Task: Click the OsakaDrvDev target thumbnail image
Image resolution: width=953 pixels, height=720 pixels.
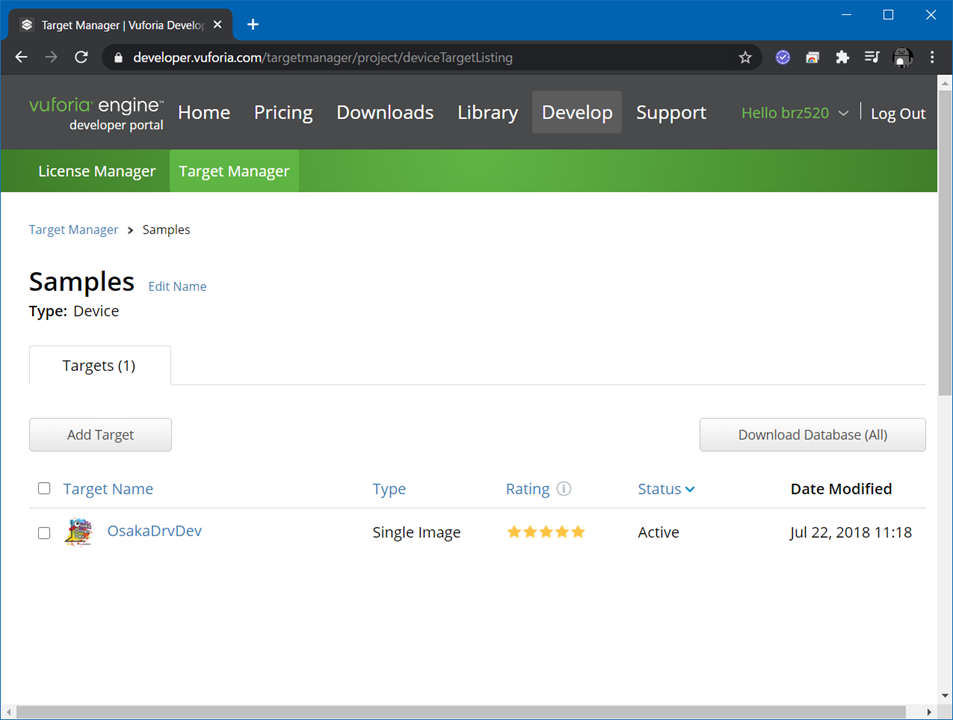Action: point(79,532)
